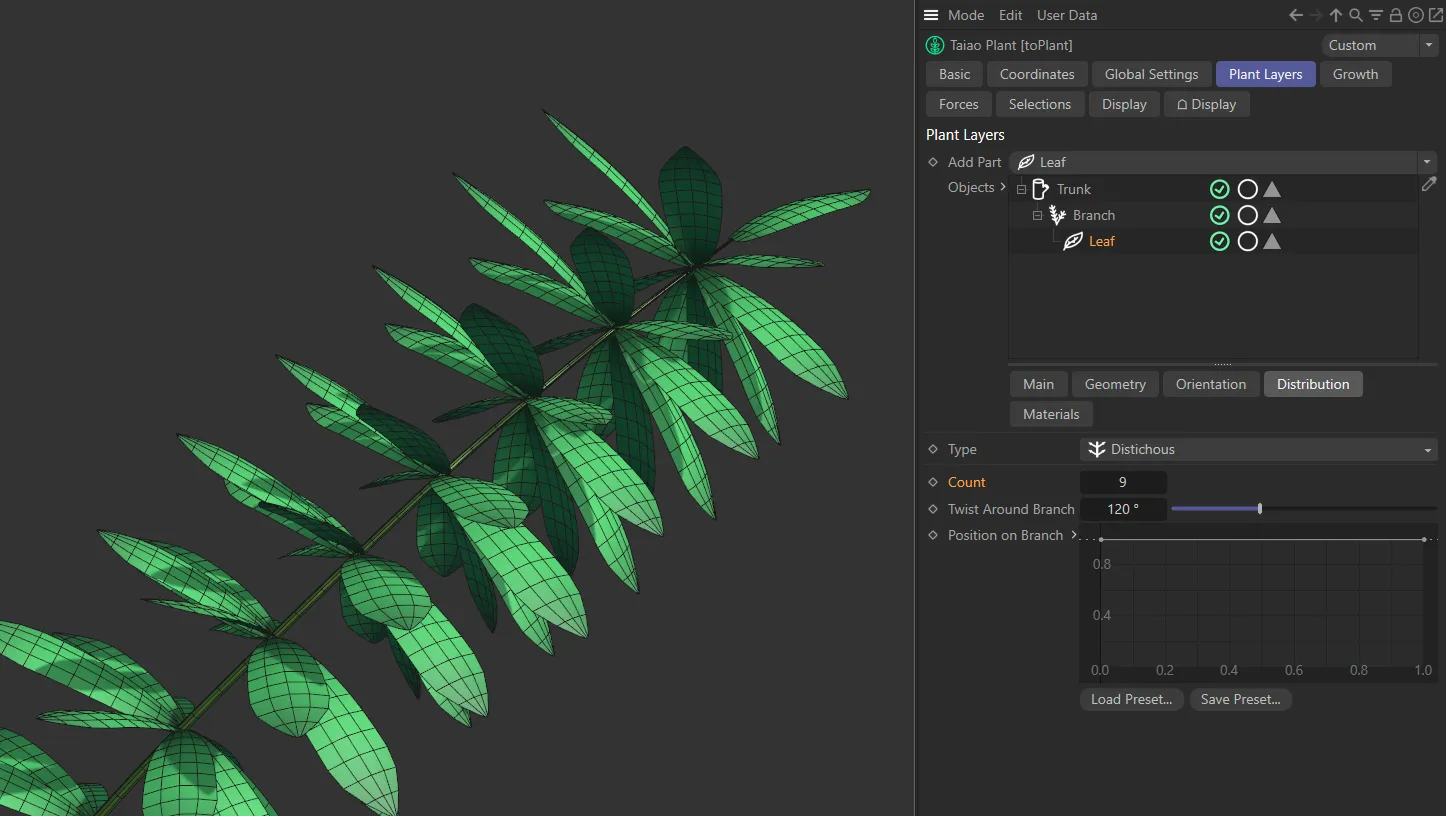Click the search magnifier icon
Image resolution: width=1446 pixels, height=816 pixels.
pos(1356,15)
